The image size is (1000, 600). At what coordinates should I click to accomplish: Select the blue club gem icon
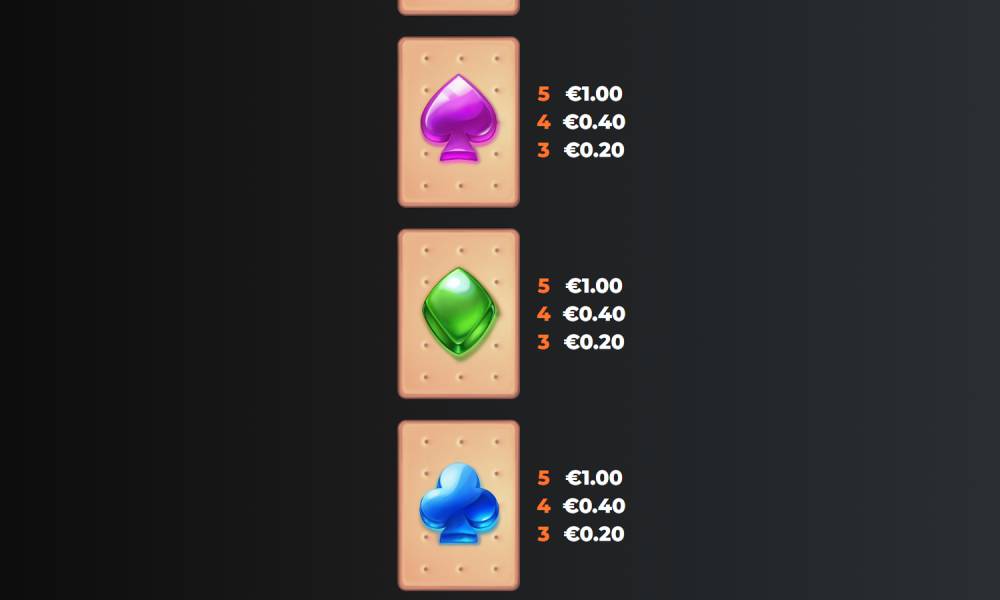point(459,504)
